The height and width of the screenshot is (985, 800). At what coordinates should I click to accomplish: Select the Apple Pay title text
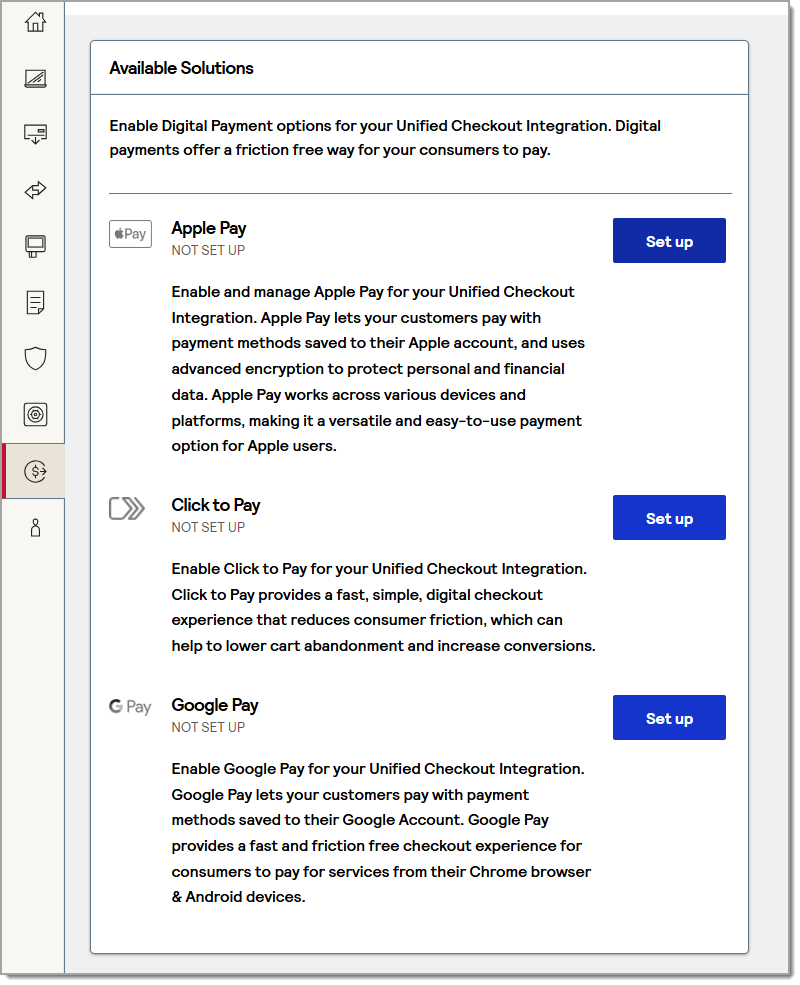208,228
